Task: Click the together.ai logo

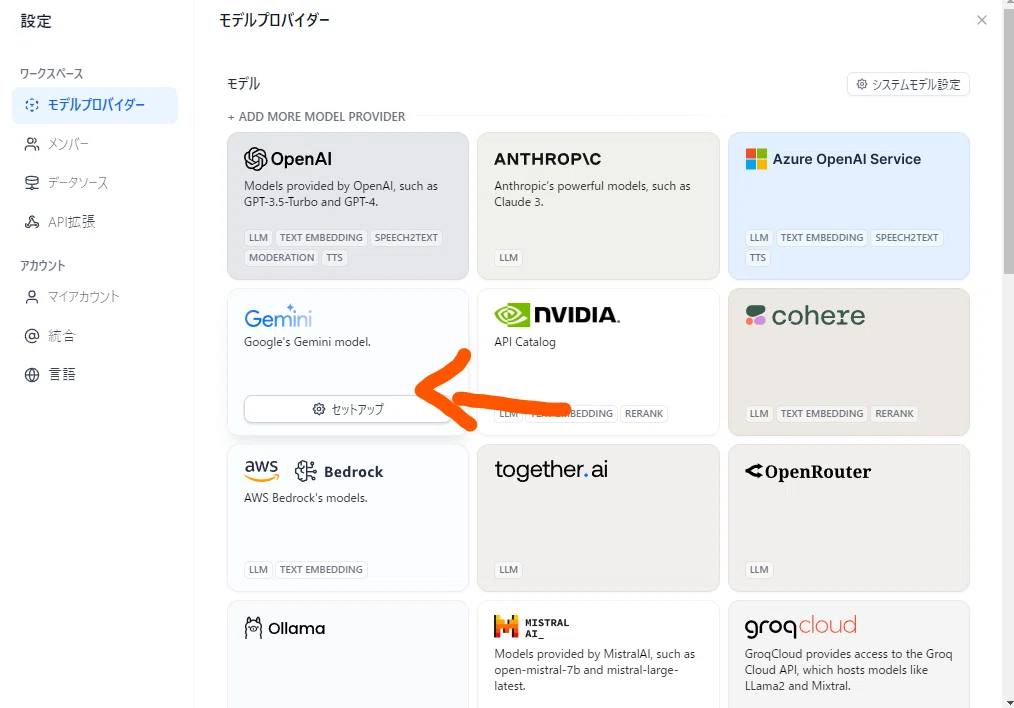Action: 551,470
